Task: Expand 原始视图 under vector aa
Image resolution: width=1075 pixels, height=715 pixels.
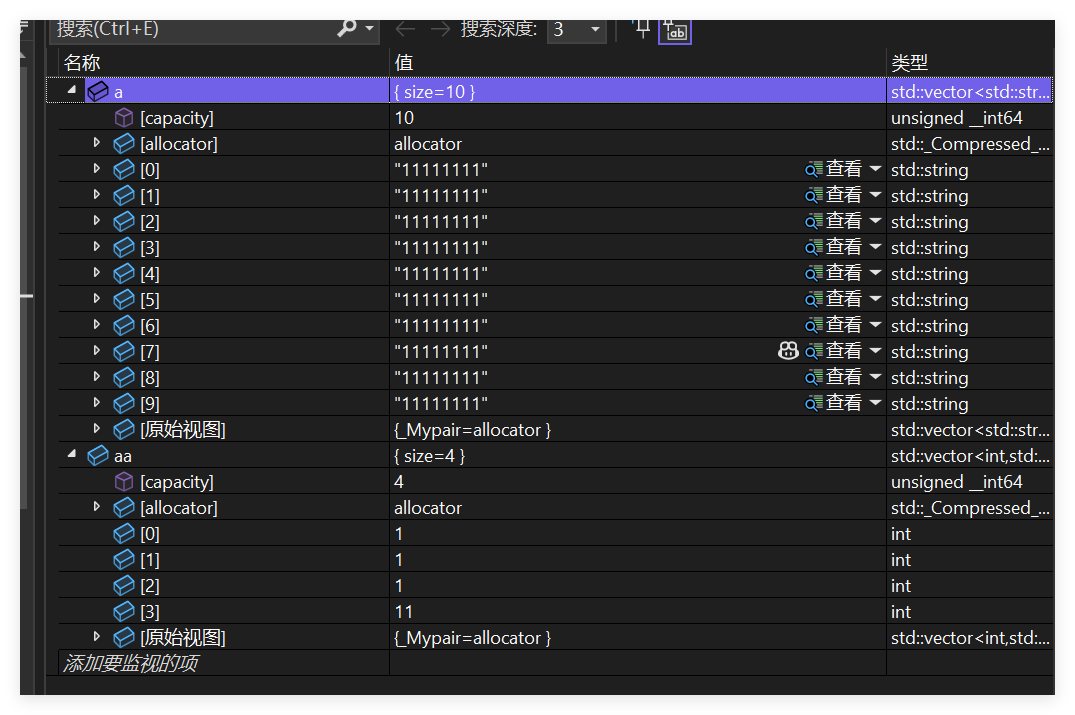Action: 96,637
